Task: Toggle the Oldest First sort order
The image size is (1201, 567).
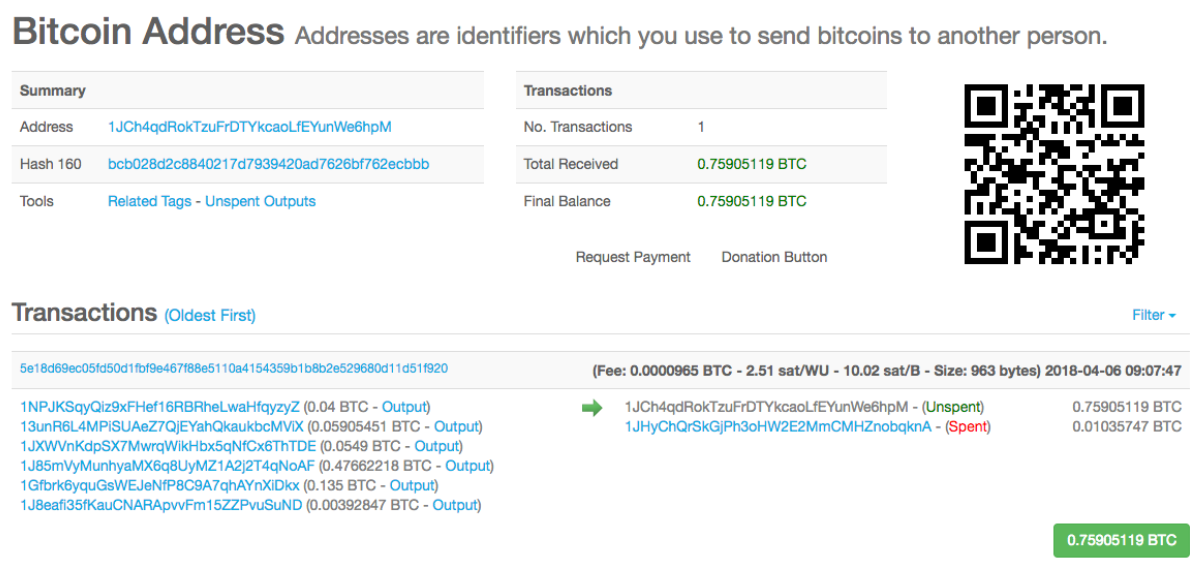Action: click(210, 316)
